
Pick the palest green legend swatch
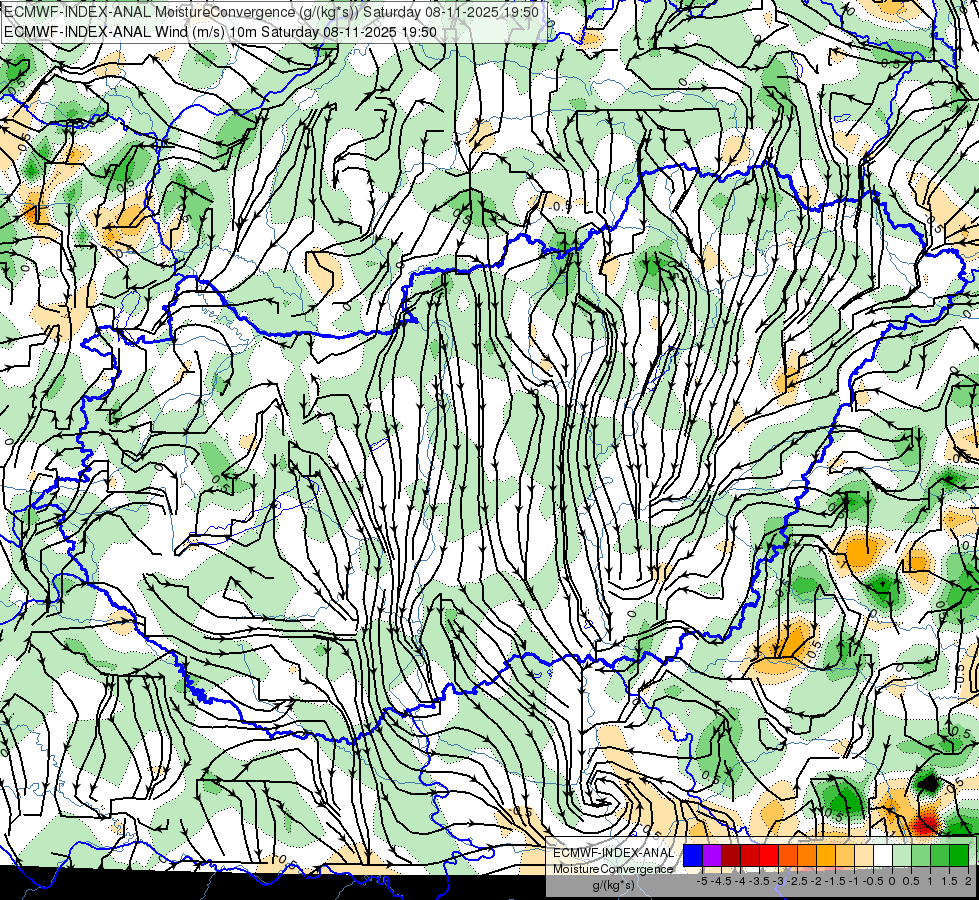tap(902, 856)
